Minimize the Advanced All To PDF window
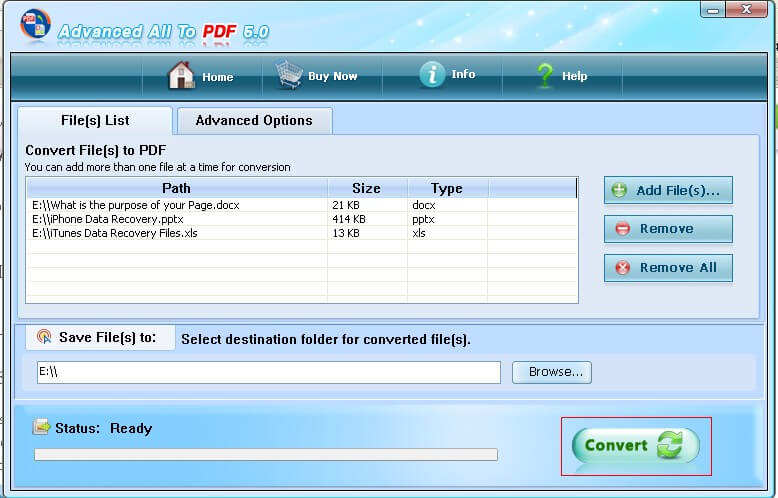 coord(713,10)
